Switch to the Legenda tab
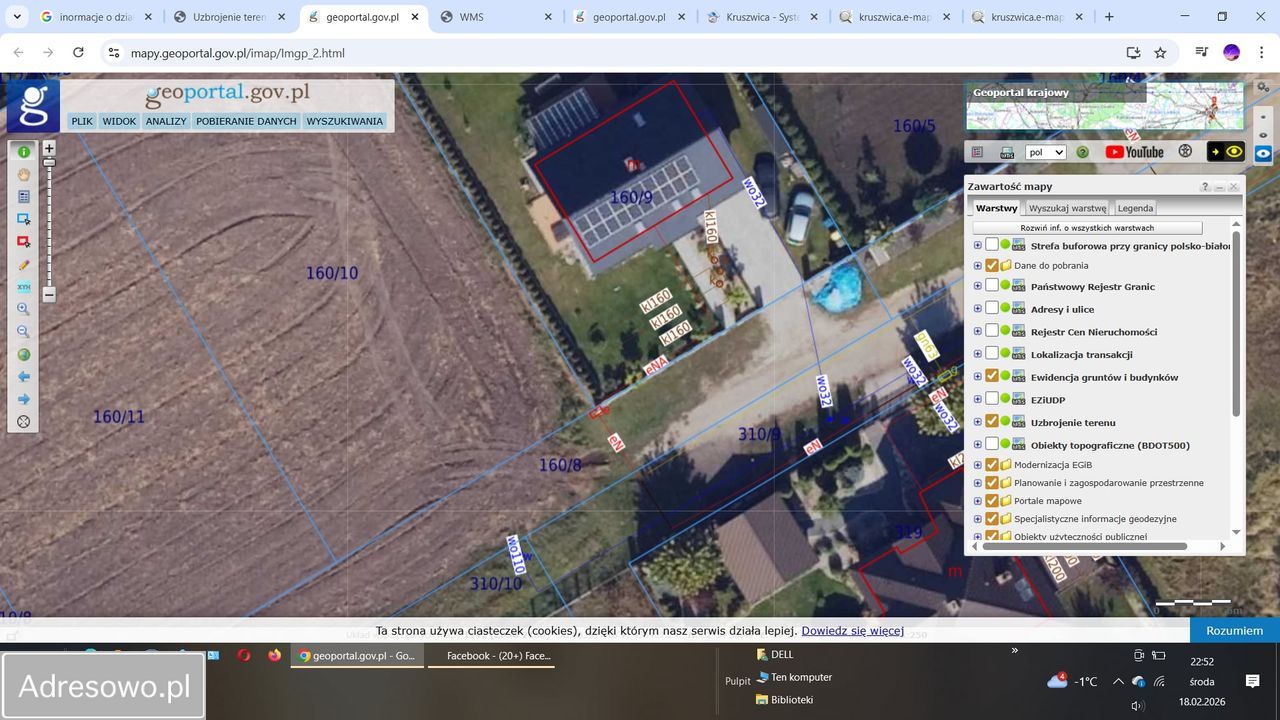This screenshot has height=720, width=1280. [1135, 208]
